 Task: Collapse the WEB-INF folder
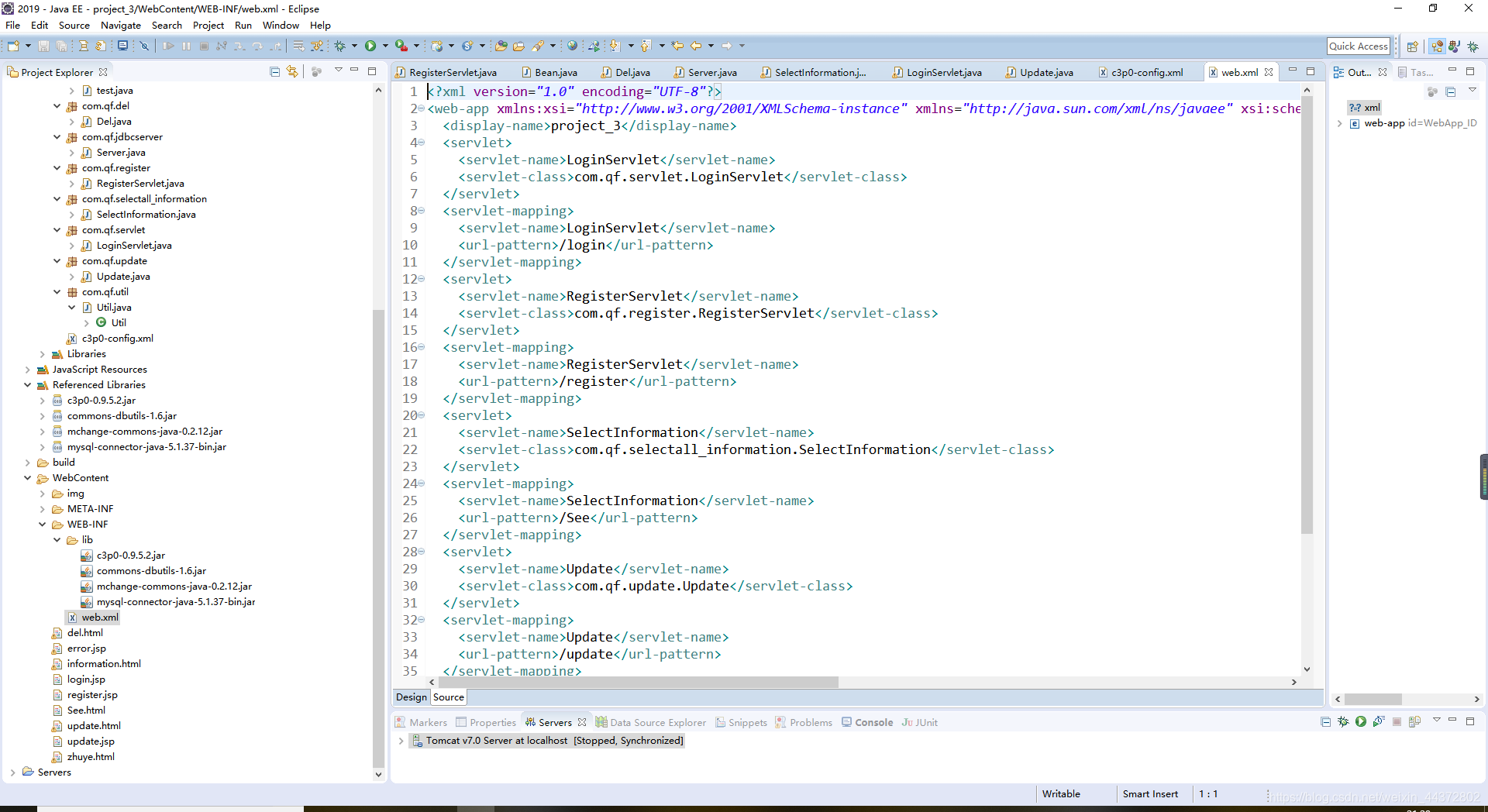point(43,525)
